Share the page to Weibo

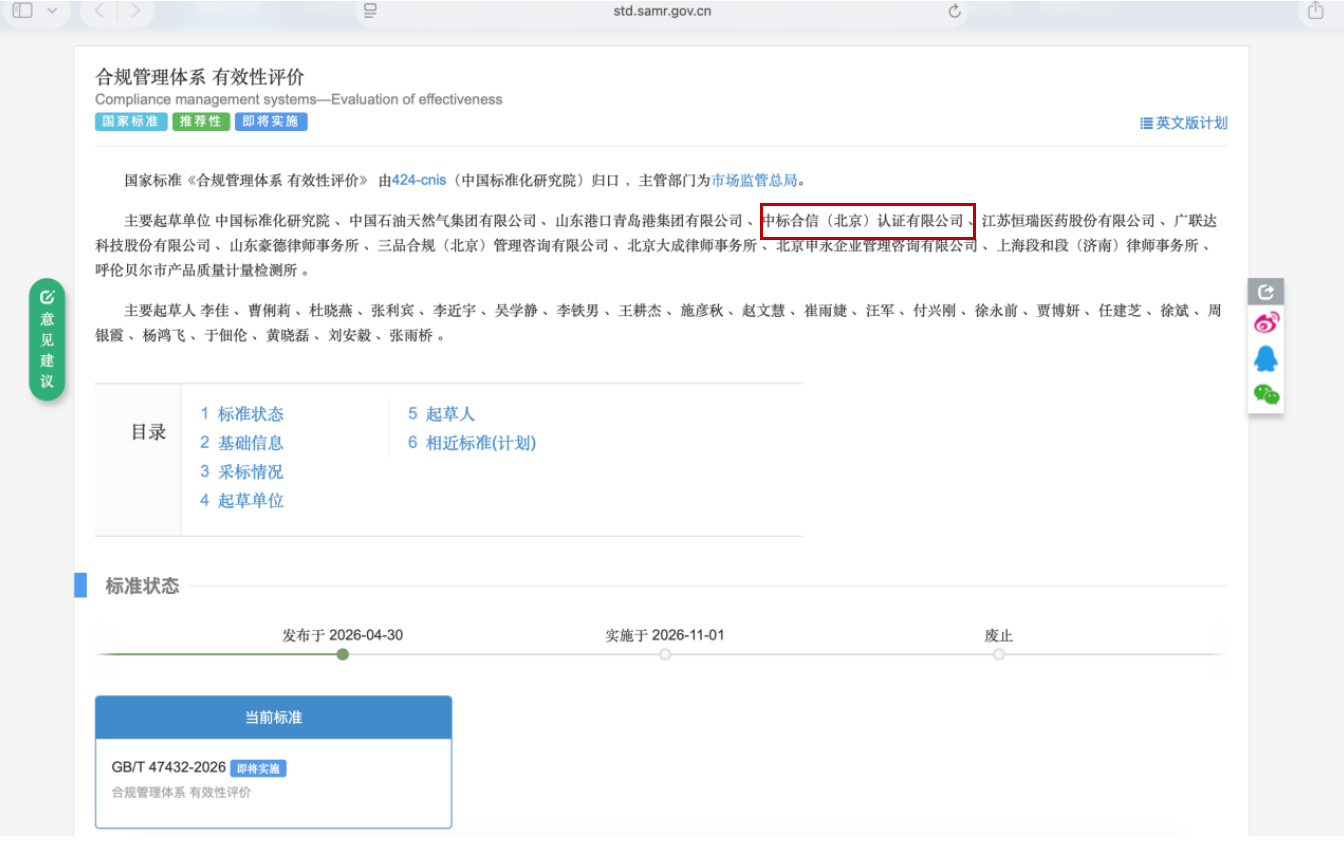(1266, 323)
